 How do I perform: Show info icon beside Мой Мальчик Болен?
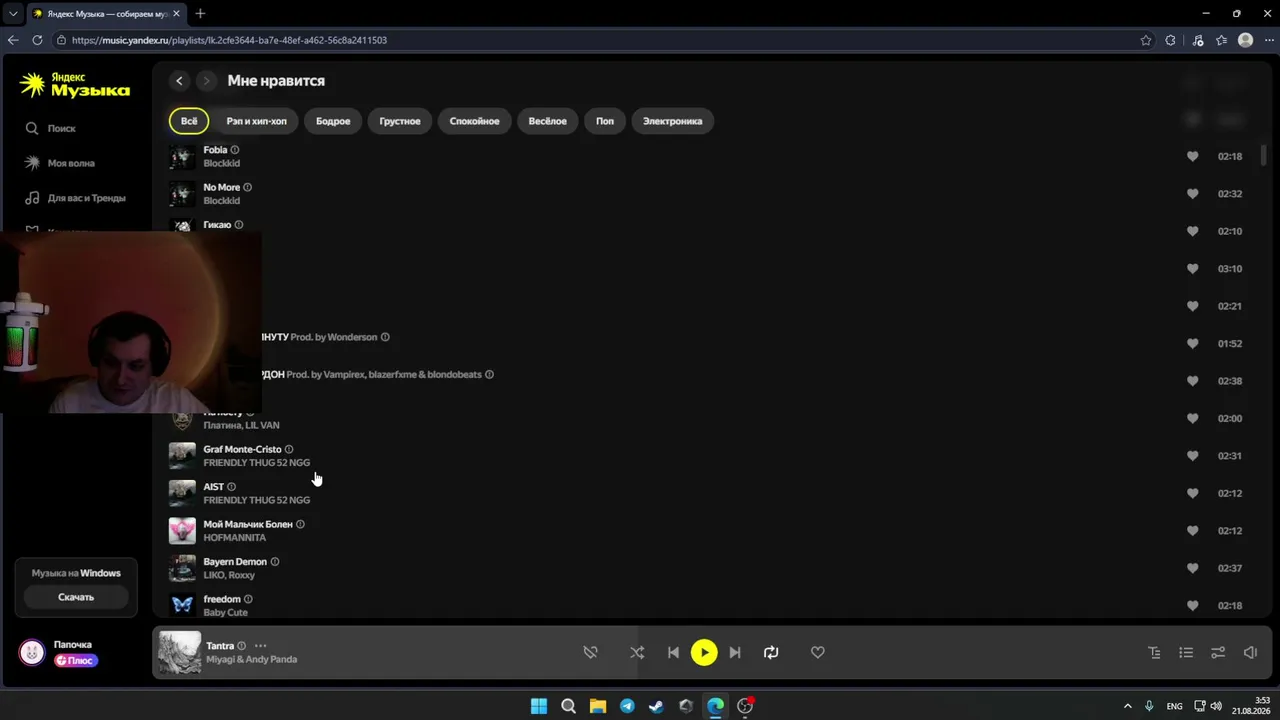300,524
